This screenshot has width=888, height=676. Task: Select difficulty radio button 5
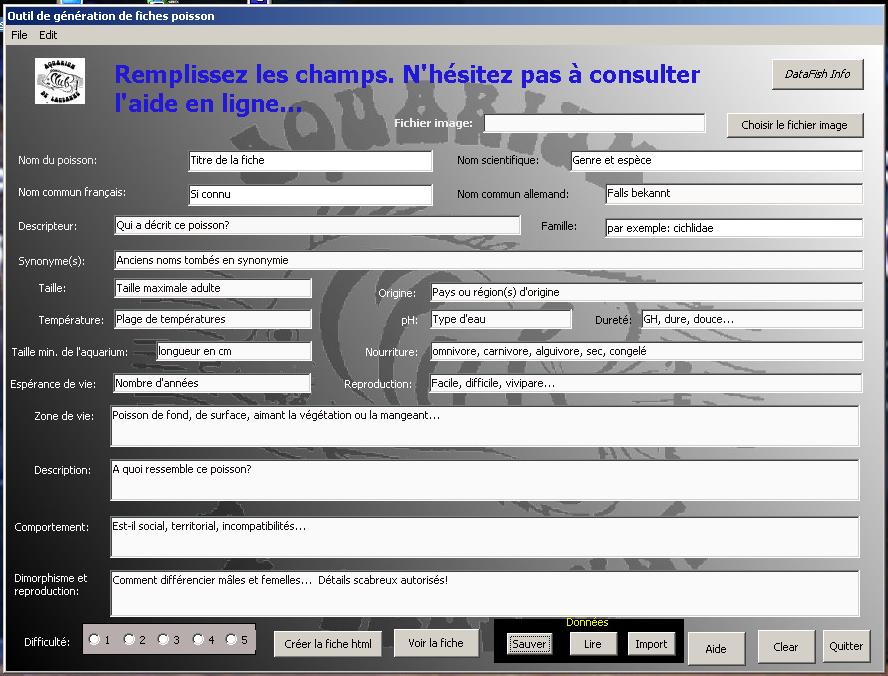pyautogui.click(x=232, y=640)
